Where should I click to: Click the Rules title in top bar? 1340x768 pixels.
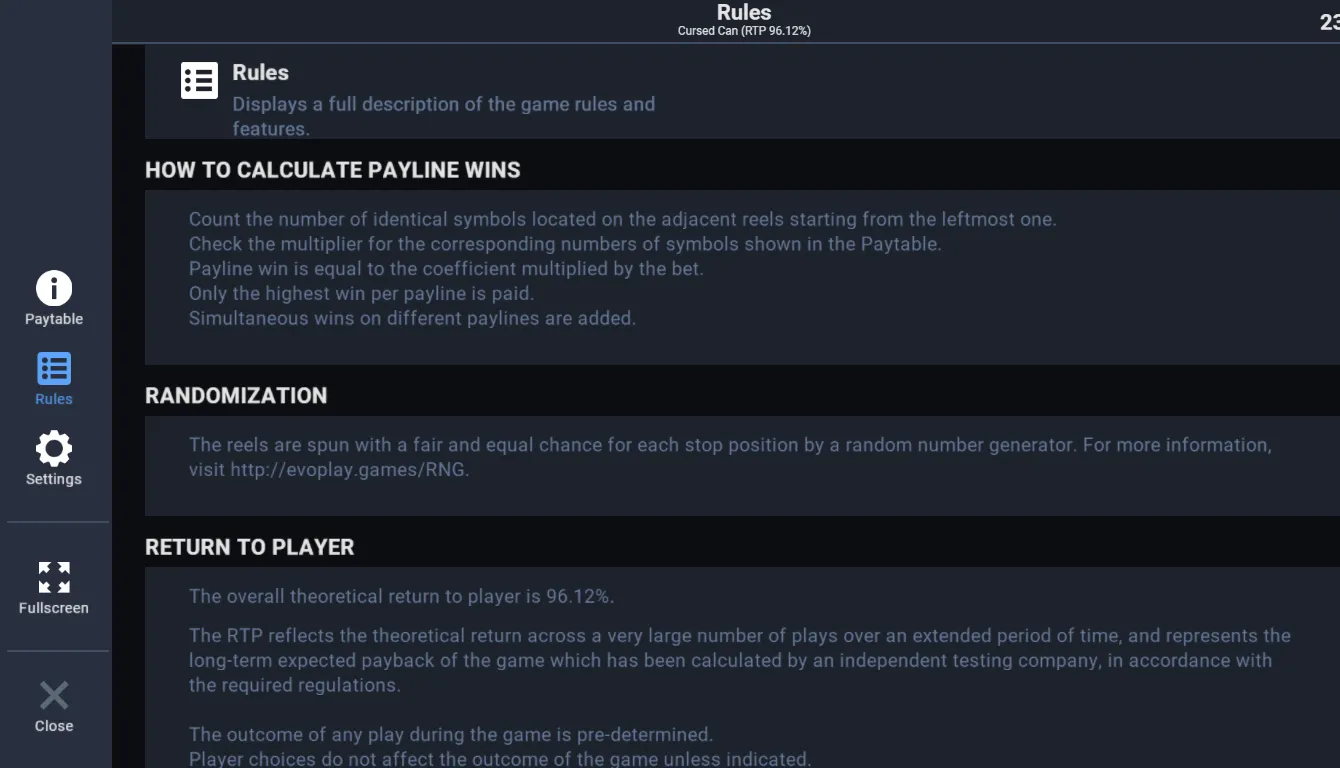tap(744, 12)
